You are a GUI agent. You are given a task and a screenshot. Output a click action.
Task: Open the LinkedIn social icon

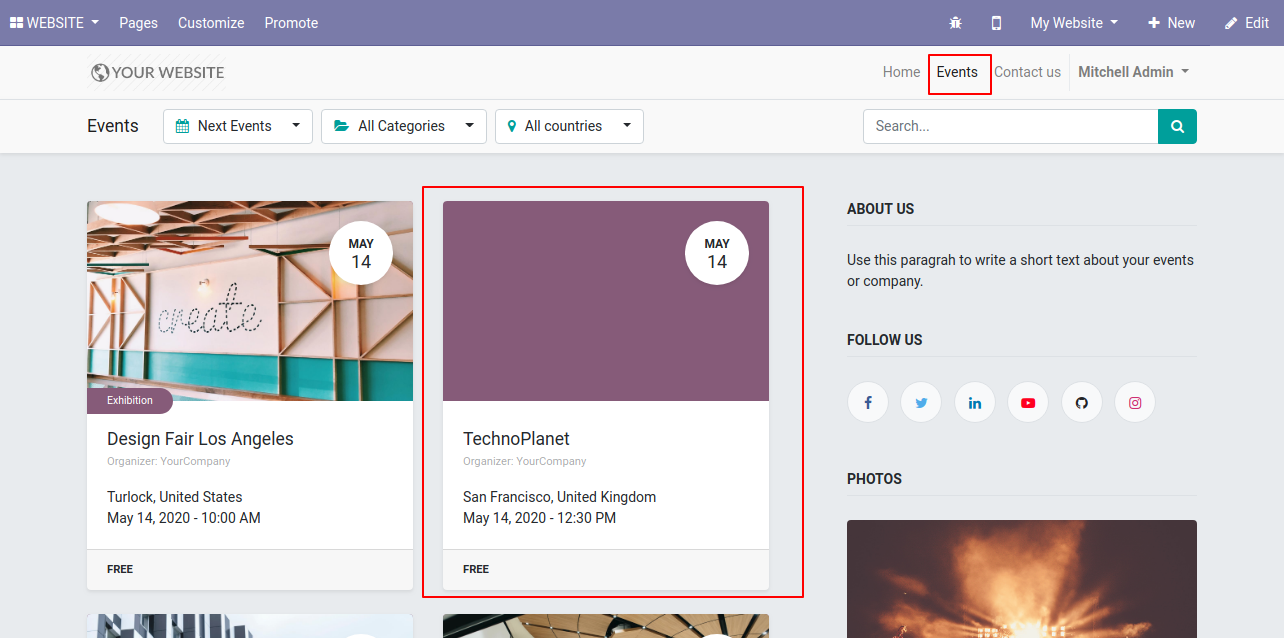point(975,403)
